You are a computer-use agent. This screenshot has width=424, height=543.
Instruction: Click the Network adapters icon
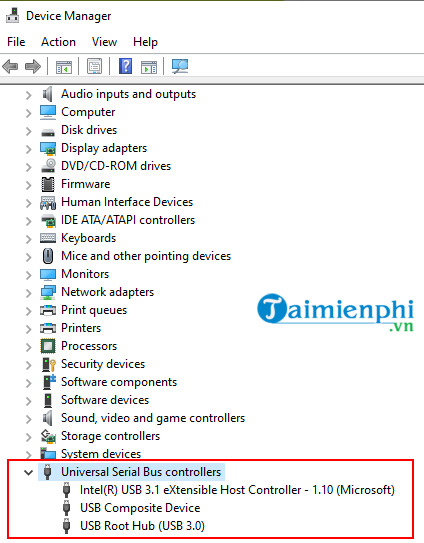click(x=48, y=292)
